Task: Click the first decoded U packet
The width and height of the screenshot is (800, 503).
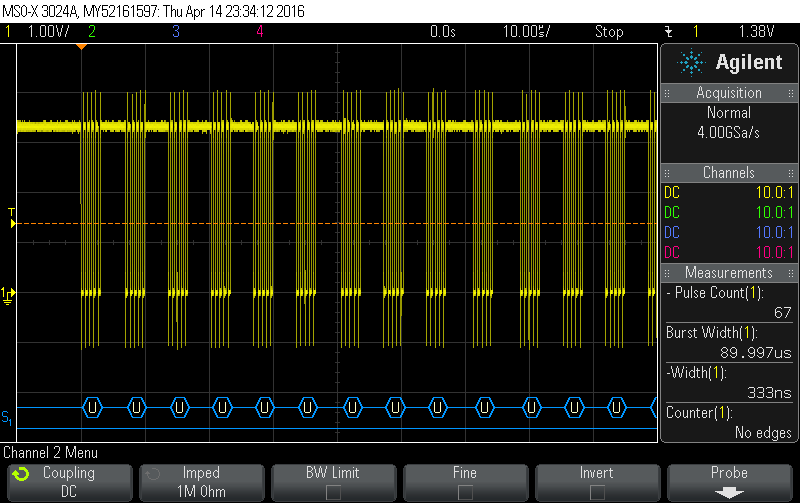Action: [92, 407]
